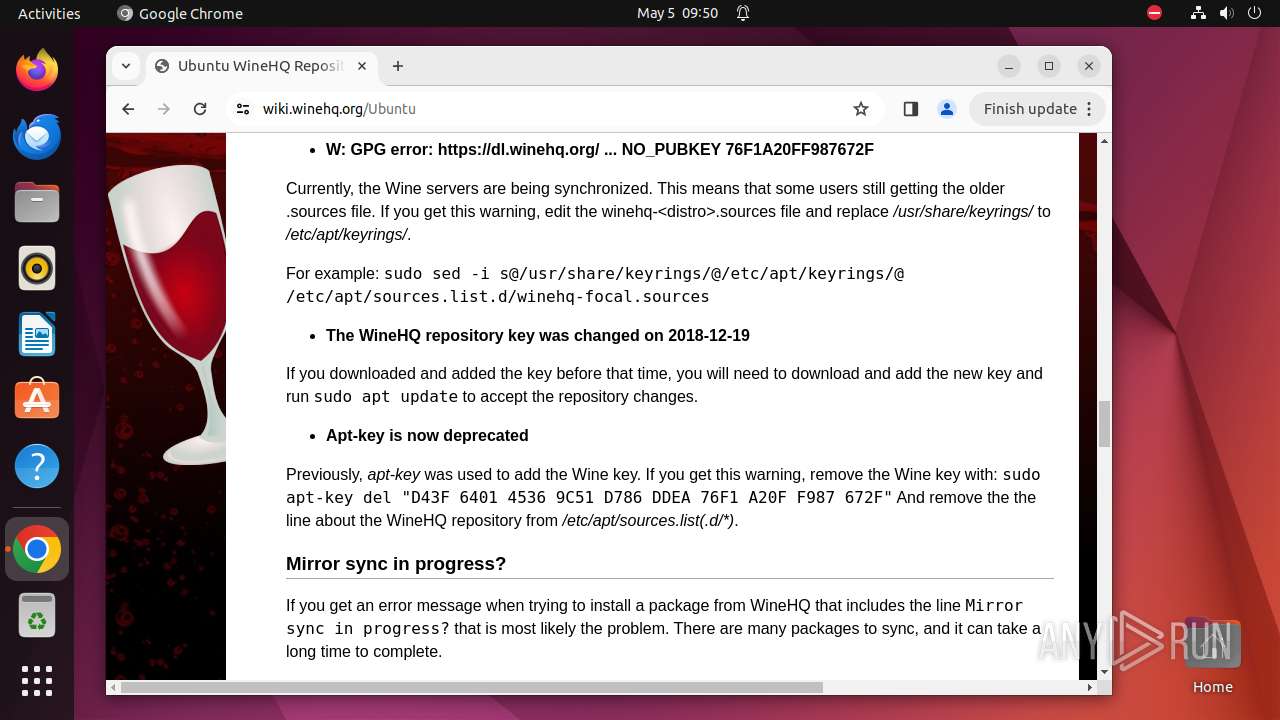Launch Thunderbird mail from the dock

[37, 136]
